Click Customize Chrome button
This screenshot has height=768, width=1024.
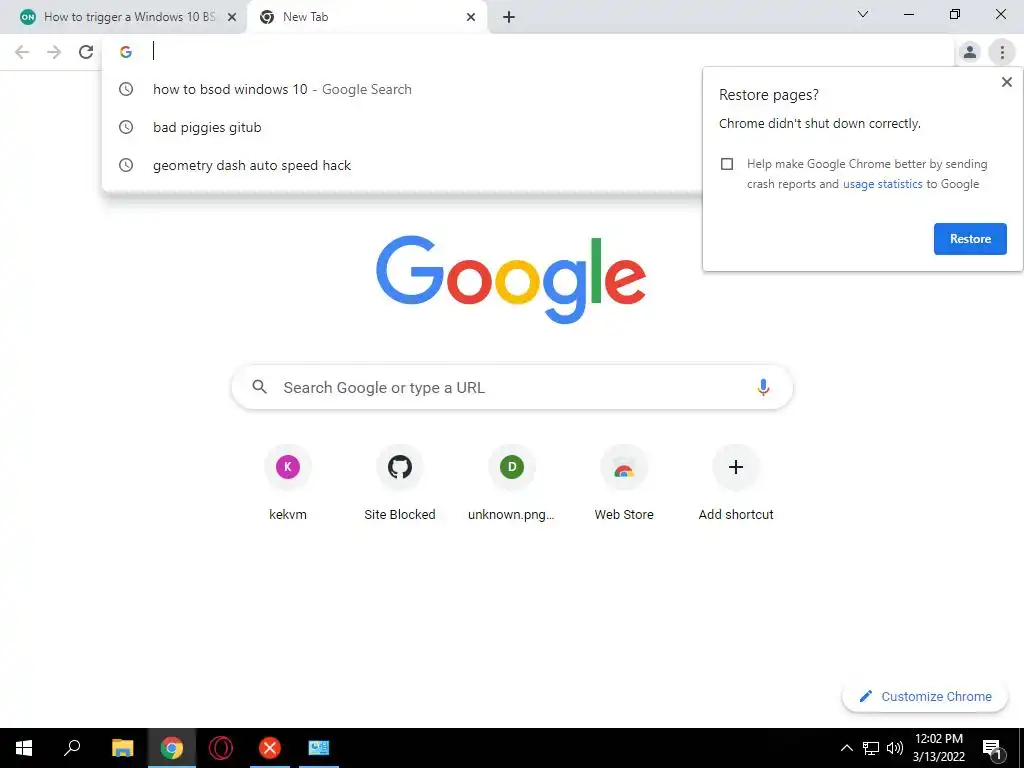(x=925, y=697)
